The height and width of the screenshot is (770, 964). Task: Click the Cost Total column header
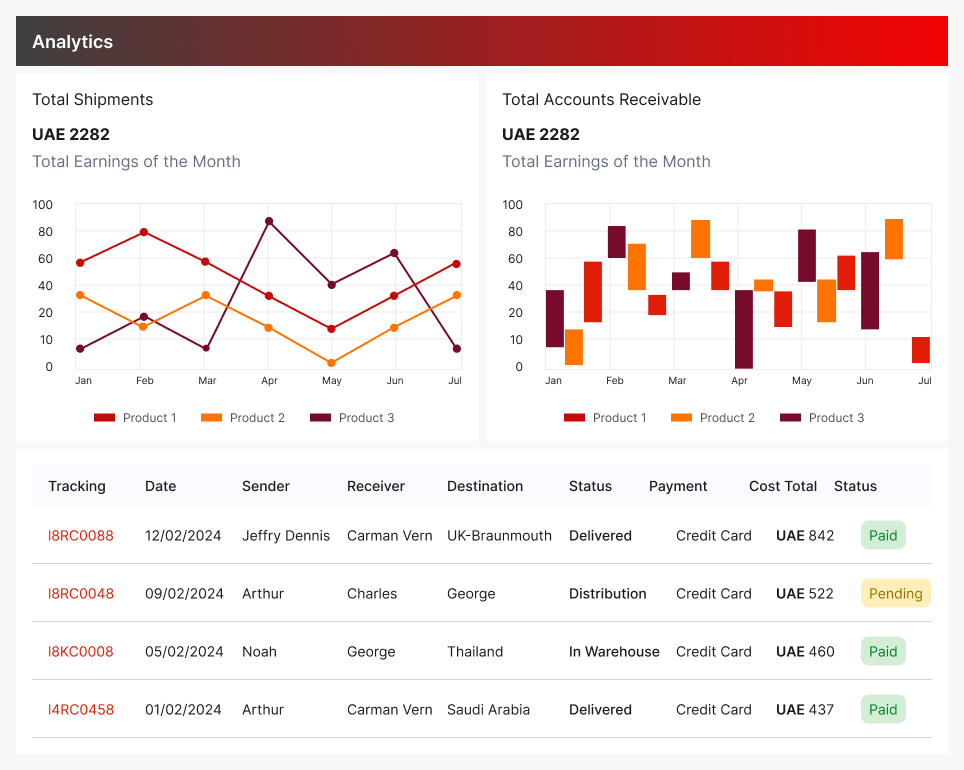point(783,487)
